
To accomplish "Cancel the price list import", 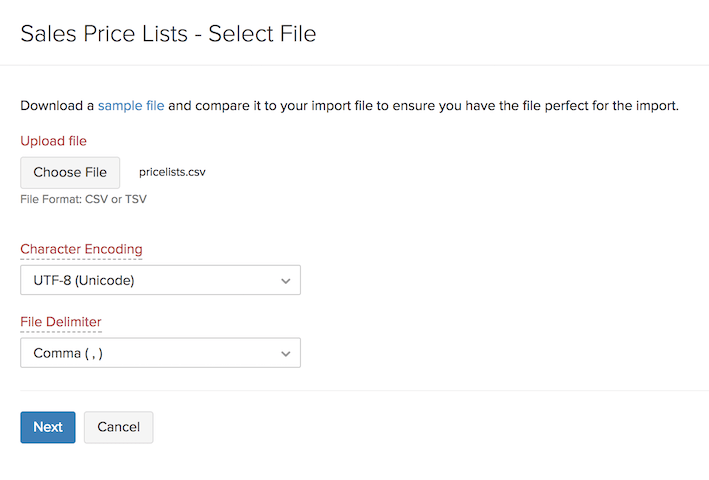I will pyautogui.click(x=118, y=427).
